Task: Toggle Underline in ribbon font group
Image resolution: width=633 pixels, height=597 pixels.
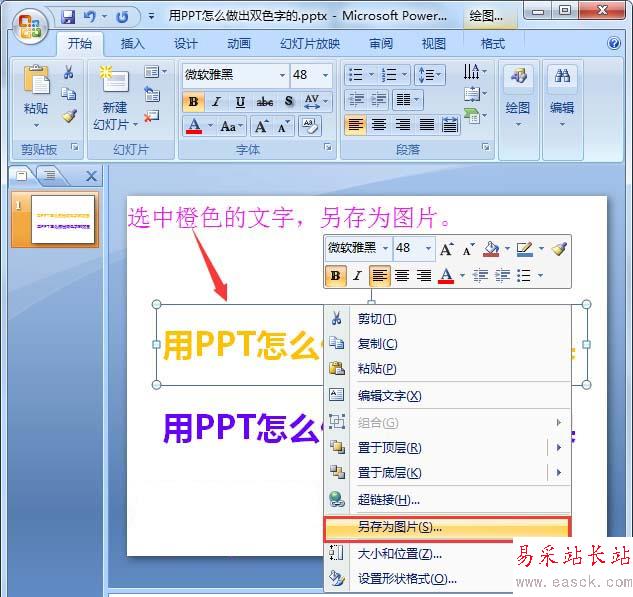Action: point(240,102)
